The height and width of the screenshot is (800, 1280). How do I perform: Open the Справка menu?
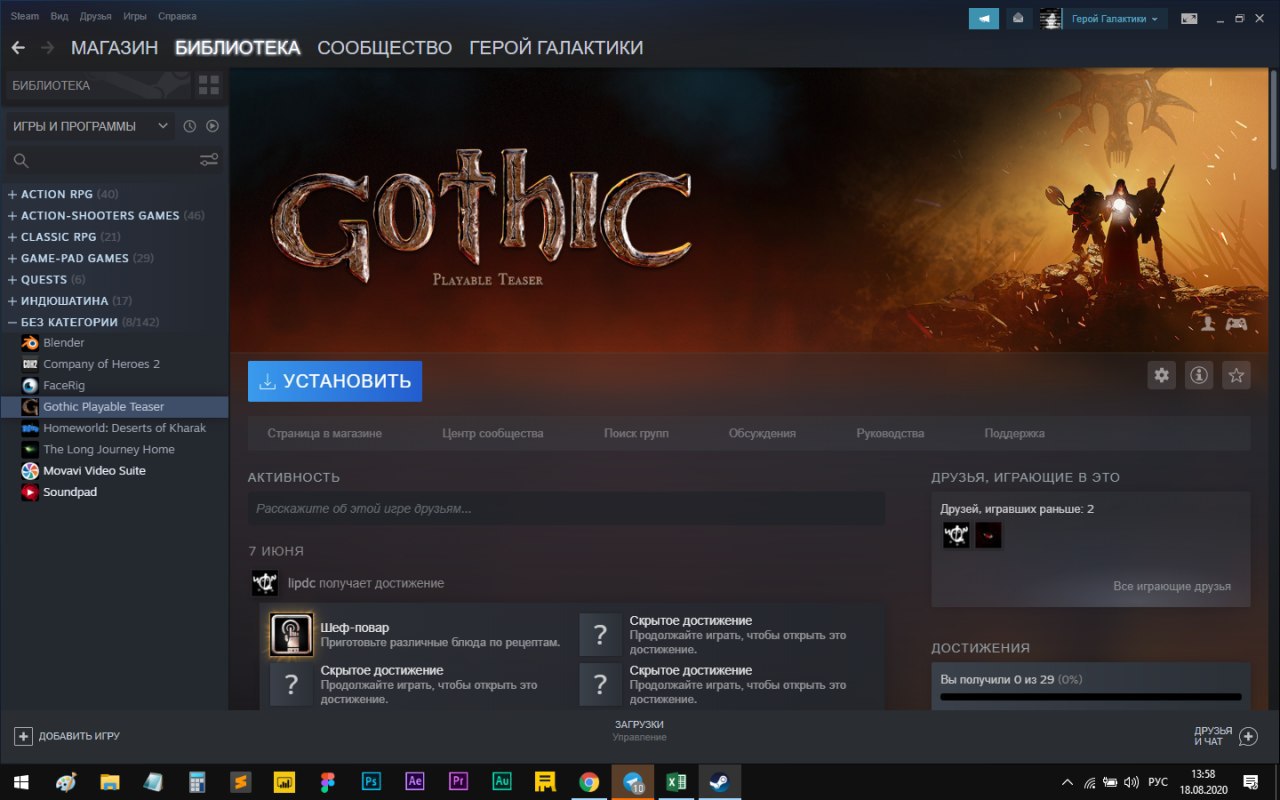coord(177,16)
